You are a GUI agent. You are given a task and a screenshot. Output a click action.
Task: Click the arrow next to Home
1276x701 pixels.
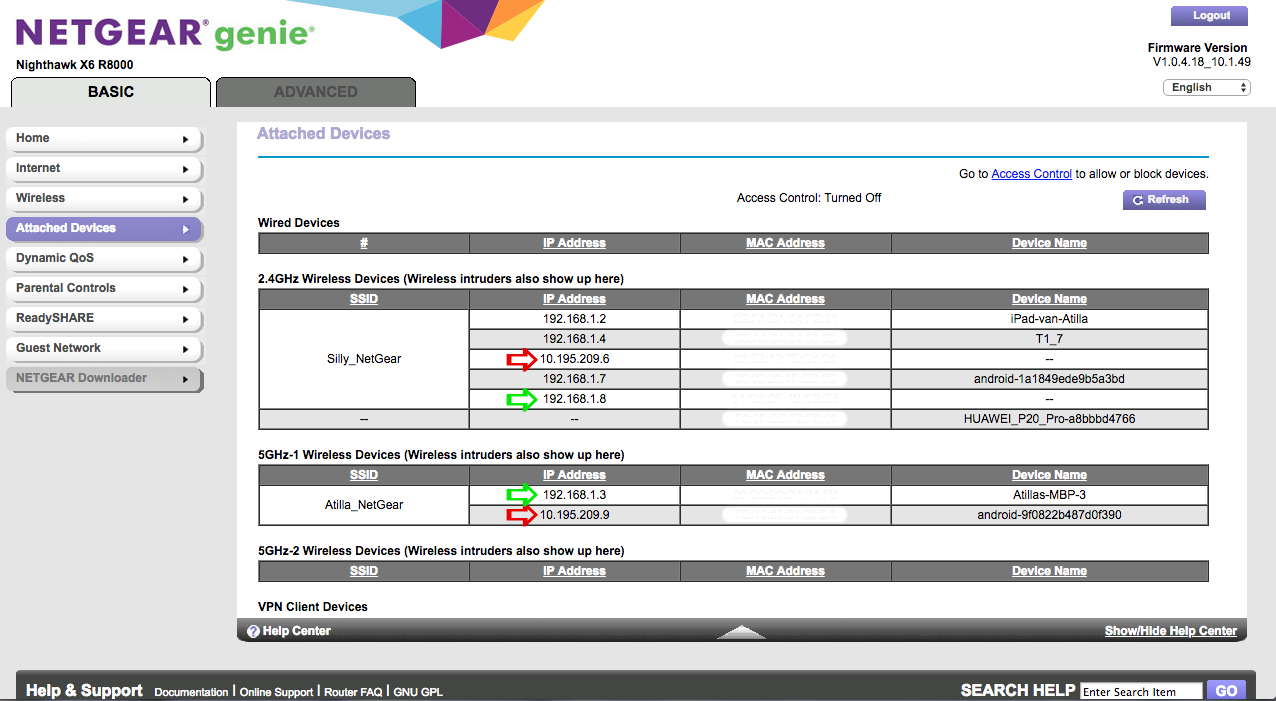click(185, 139)
